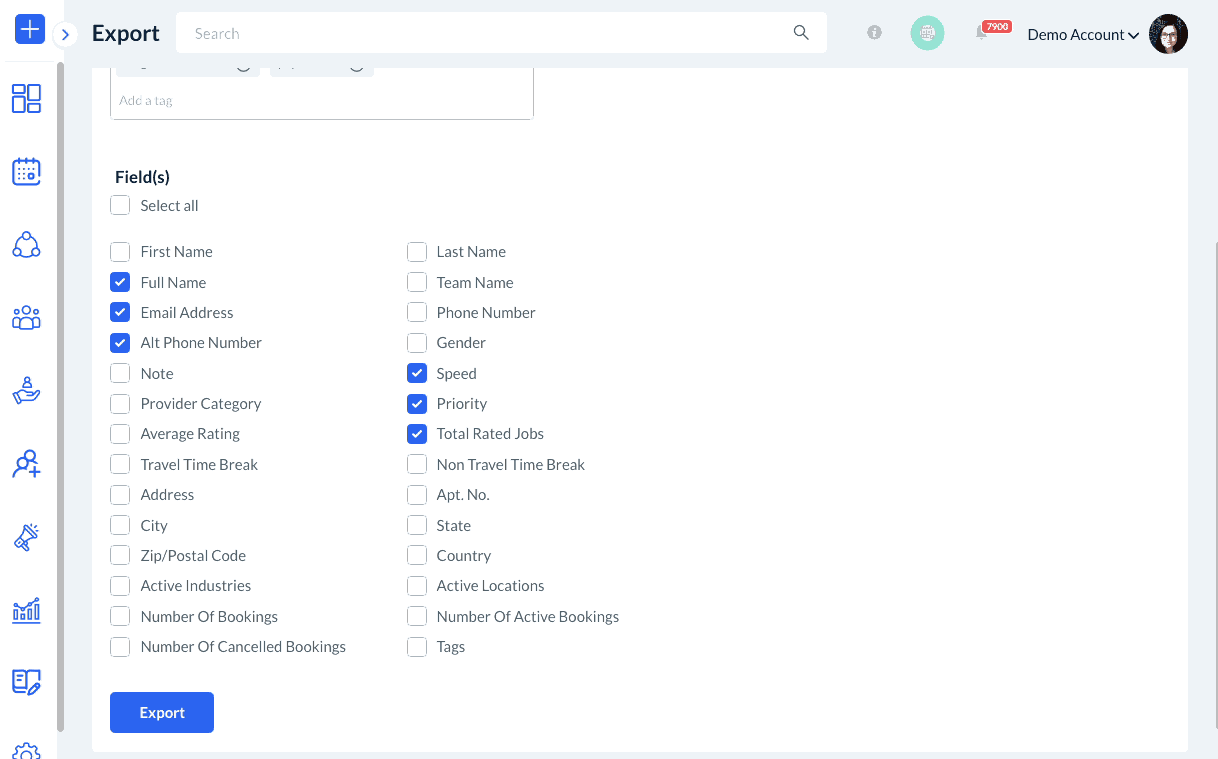This screenshot has height=759, width=1218.
Task: Click the info help icon button
Action: 875,33
